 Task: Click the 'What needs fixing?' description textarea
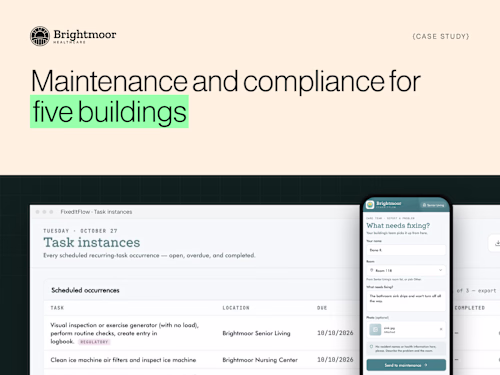(406, 301)
